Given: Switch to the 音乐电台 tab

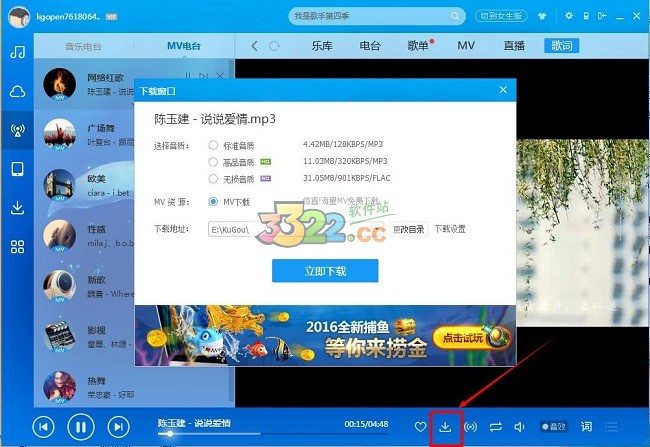Looking at the screenshot, I should [x=83, y=46].
